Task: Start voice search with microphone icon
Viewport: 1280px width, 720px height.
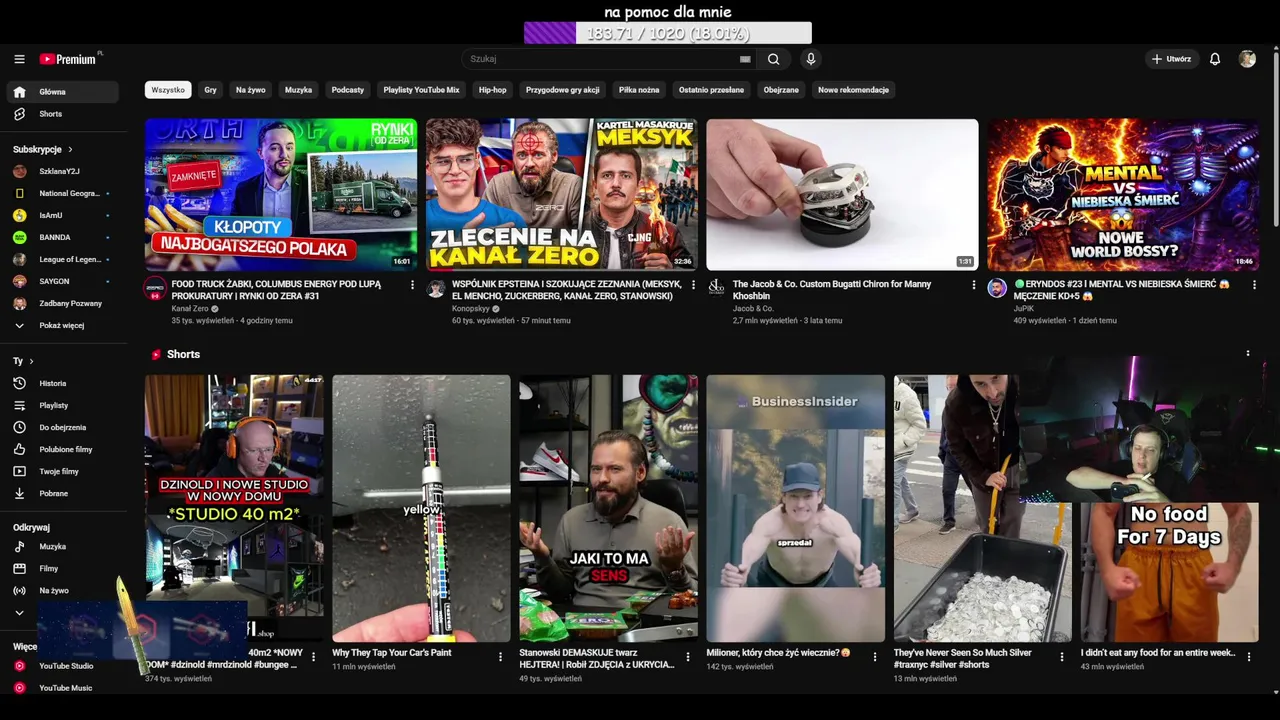Action: pyautogui.click(x=811, y=59)
